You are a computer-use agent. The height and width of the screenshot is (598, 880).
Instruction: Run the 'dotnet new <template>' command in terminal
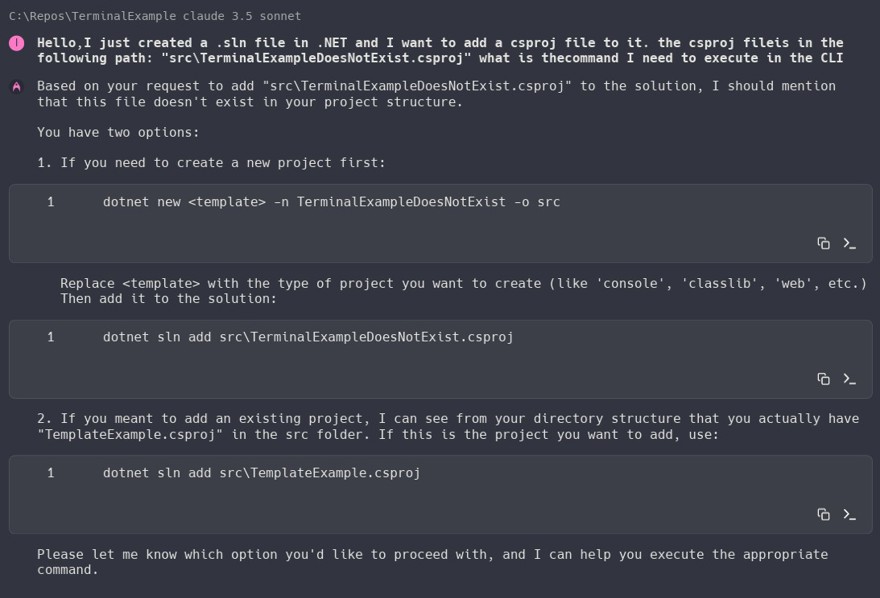pyautogui.click(x=850, y=243)
